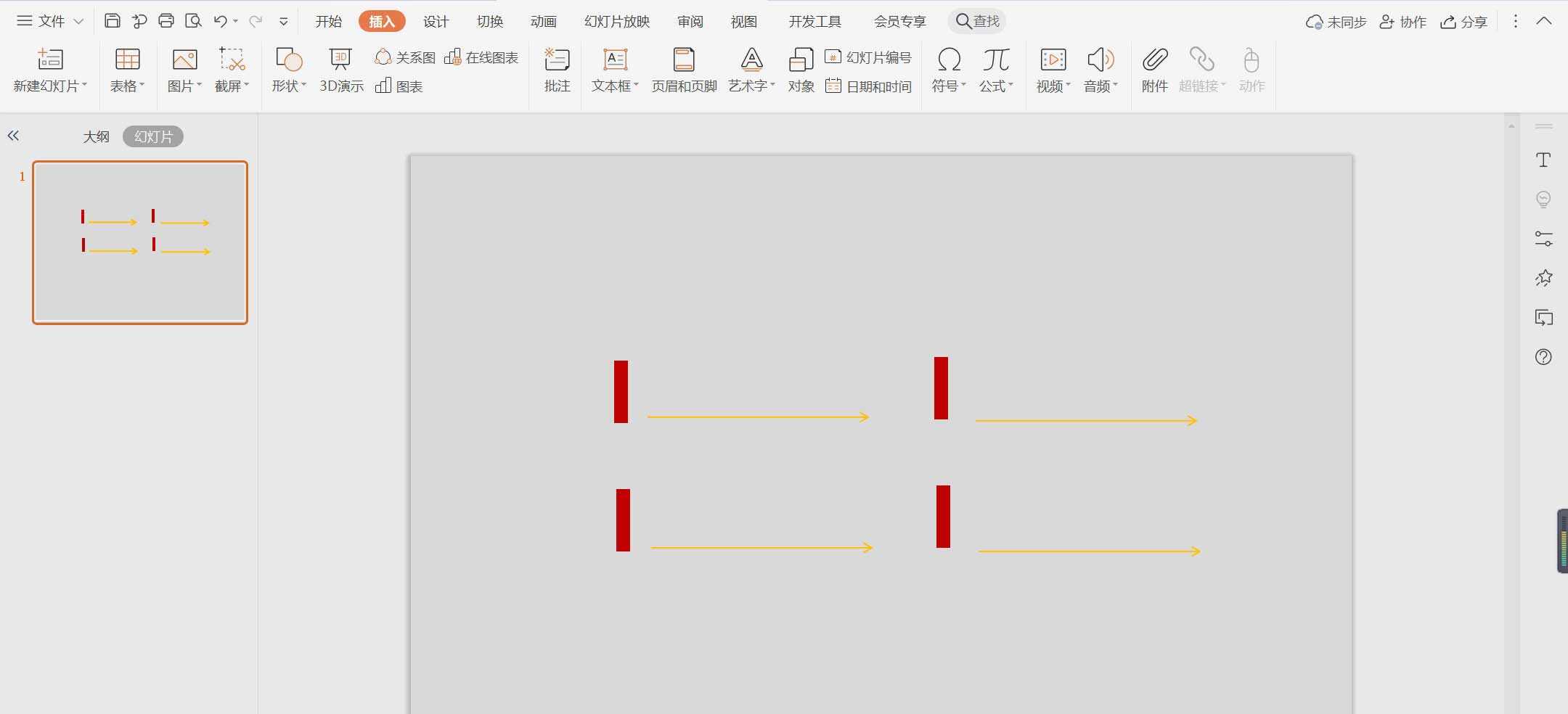Image resolution: width=1568 pixels, height=714 pixels.
Task: Click the 未同步 sync button
Action: tap(1336, 22)
